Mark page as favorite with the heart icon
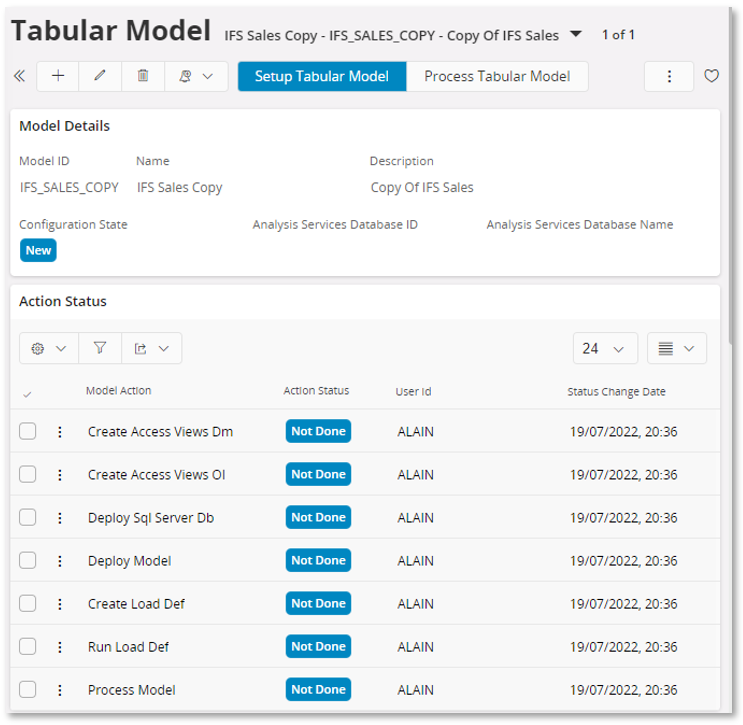This screenshot has width=743, height=725. point(711,76)
